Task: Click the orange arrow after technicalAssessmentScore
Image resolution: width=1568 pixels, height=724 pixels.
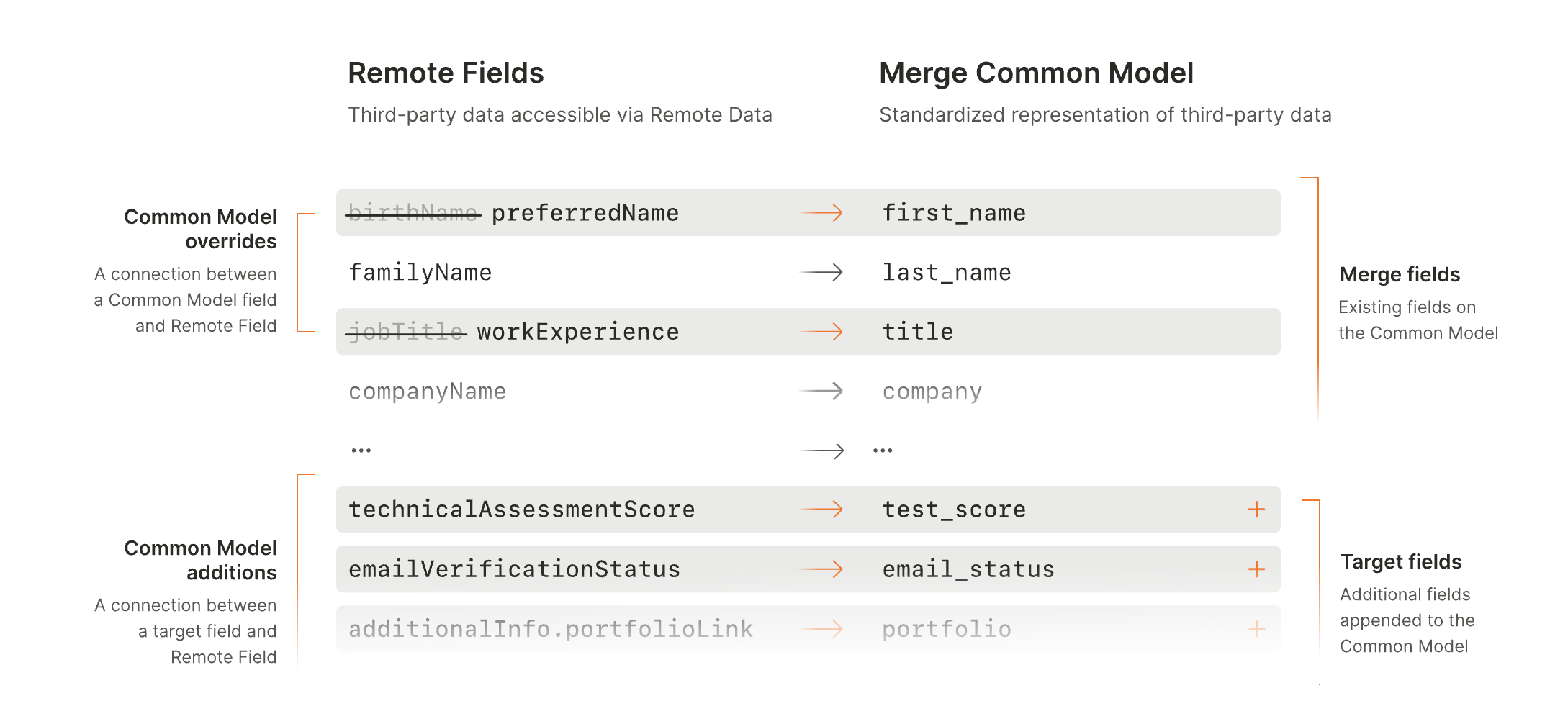Action: tap(821, 510)
